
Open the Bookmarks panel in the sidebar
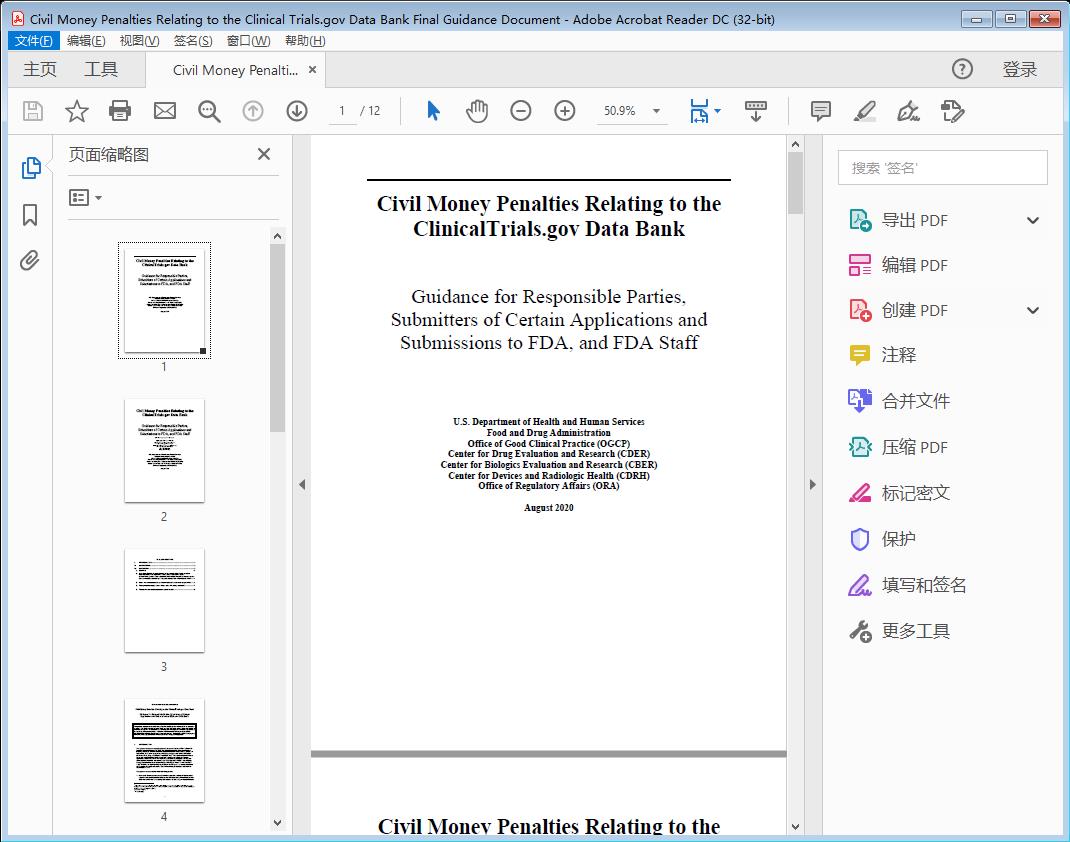pos(29,216)
